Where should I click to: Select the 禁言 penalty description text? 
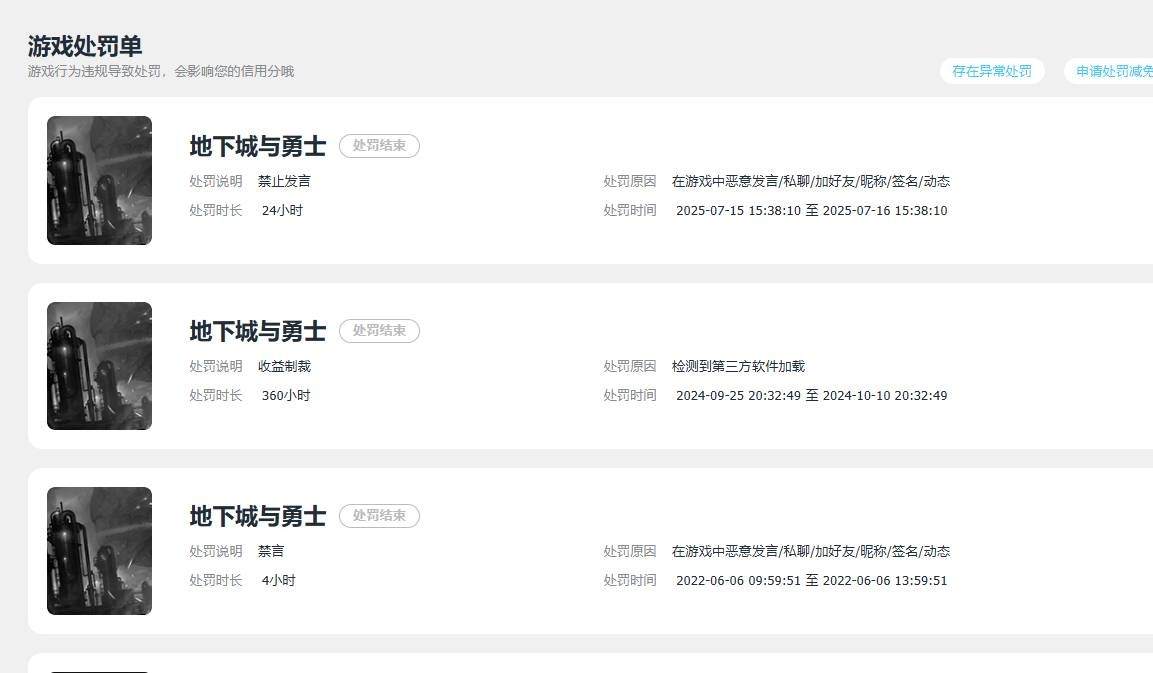point(271,551)
